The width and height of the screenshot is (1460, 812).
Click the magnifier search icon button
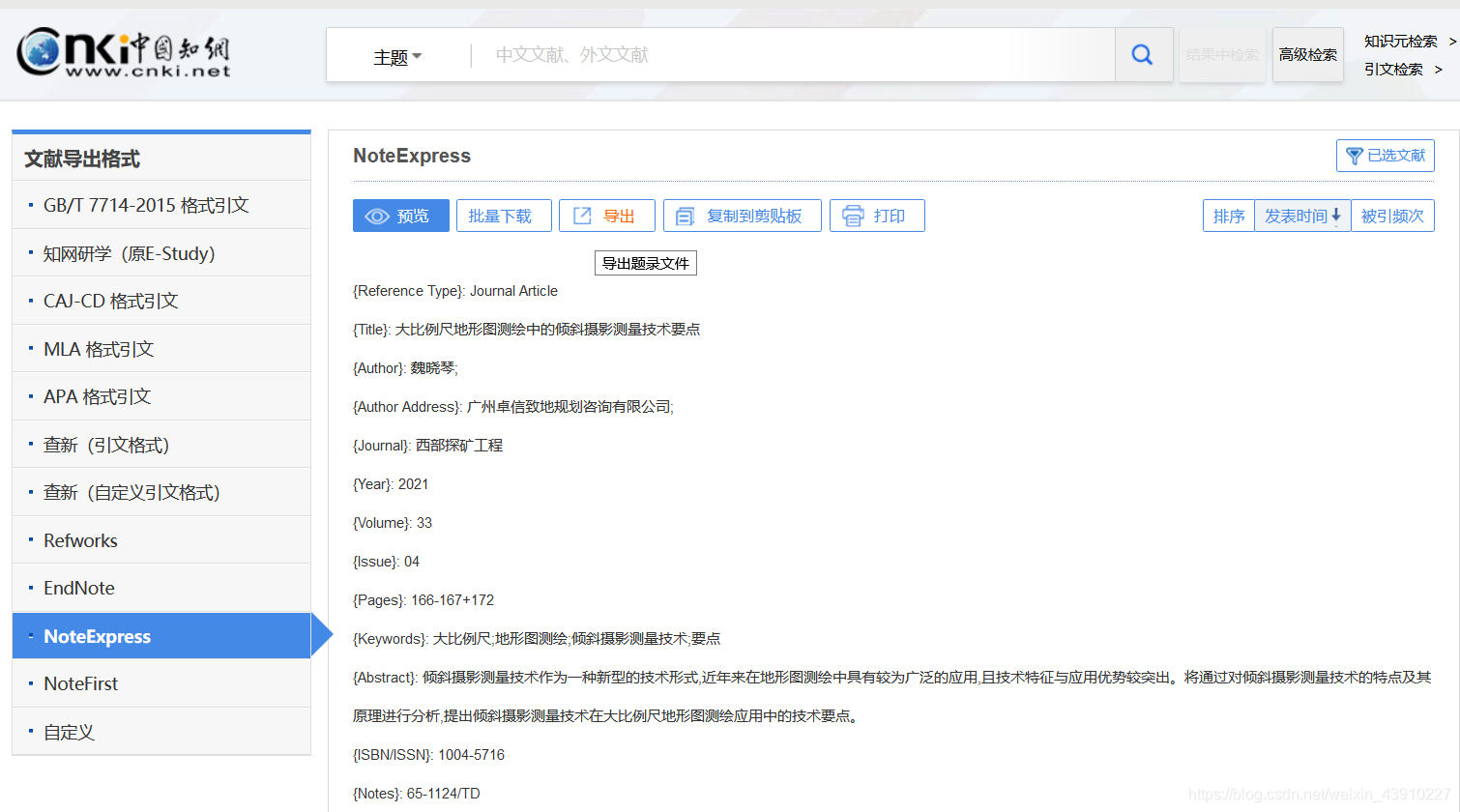1143,55
